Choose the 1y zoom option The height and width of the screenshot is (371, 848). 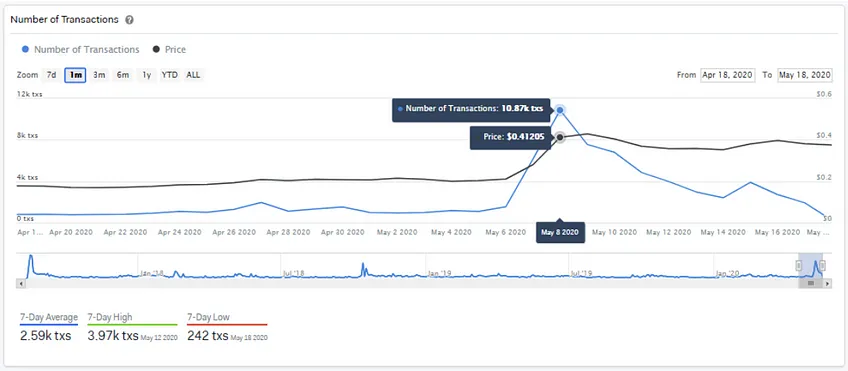pyautogui.click(x=147, y=75)
